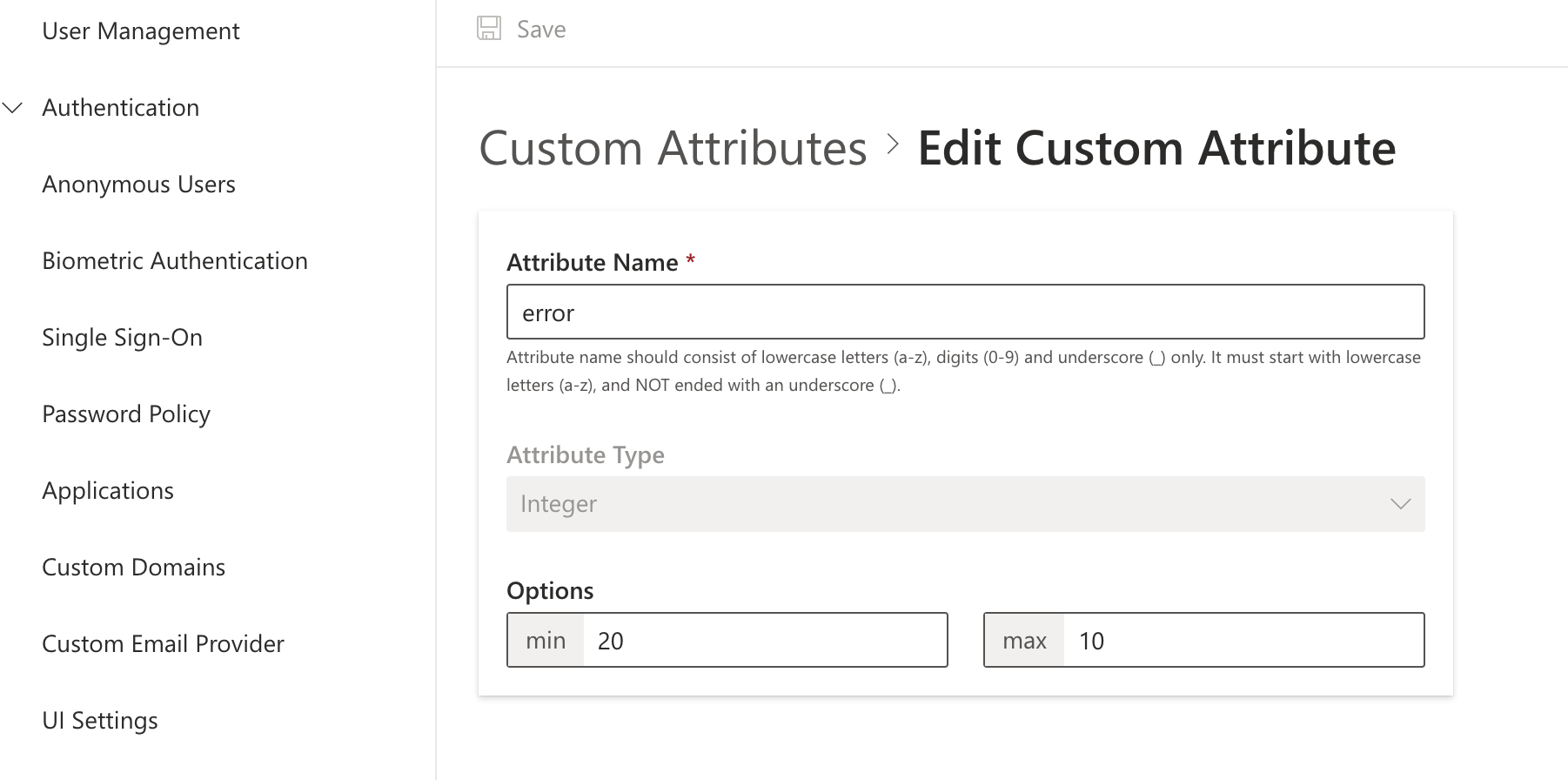Select Authentication in the sidebar
This screenshot has height=780, width=1568.
point(121,108)
